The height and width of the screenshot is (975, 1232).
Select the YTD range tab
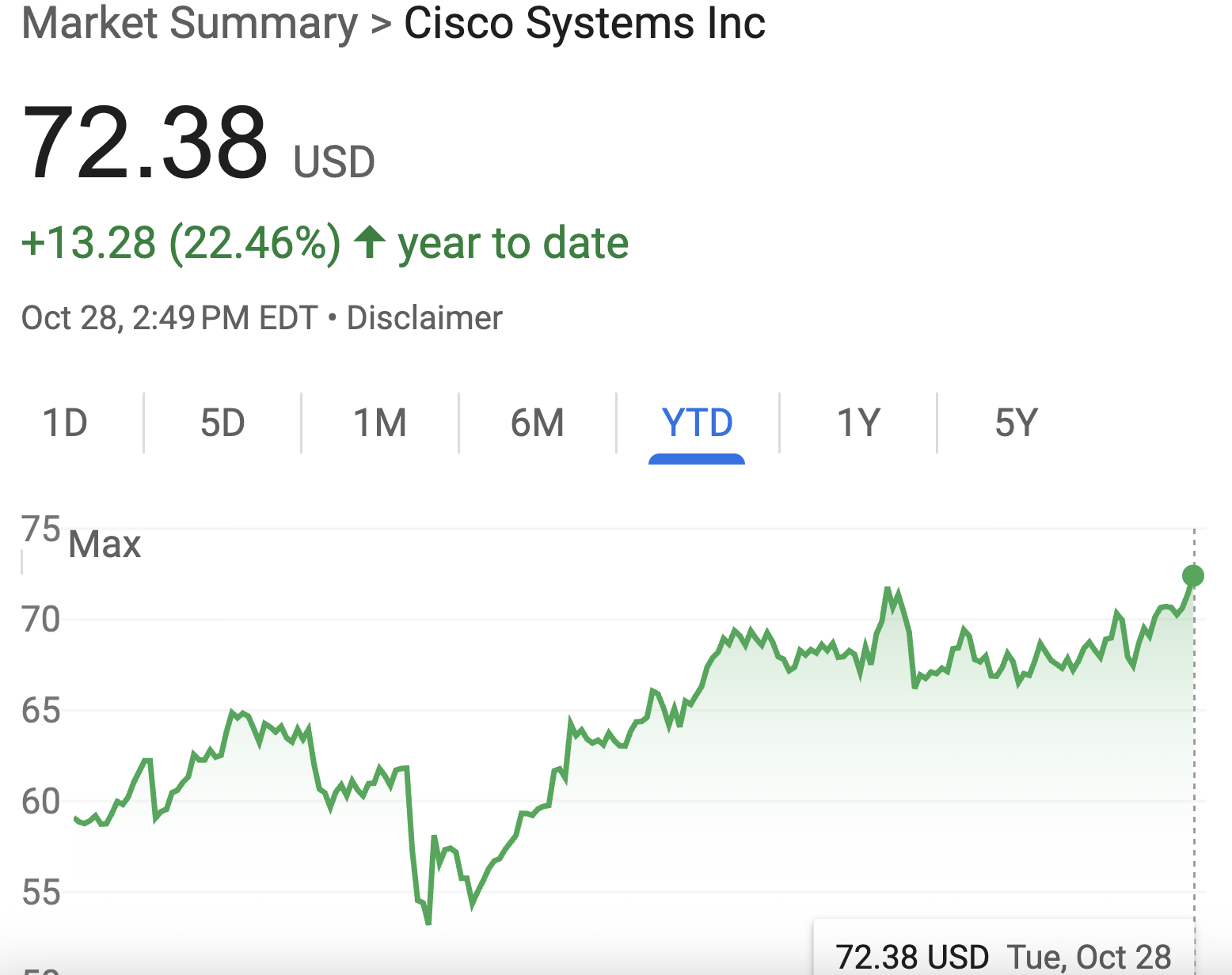697,423
